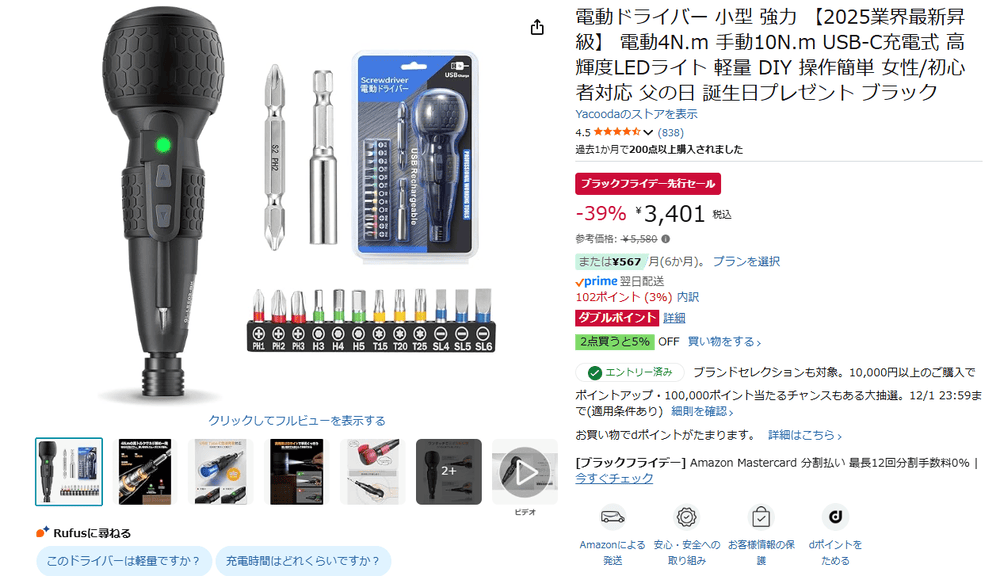Click the share icon above product image
The width and height of the screenshot is (1000, 576).
coord(537,27)
